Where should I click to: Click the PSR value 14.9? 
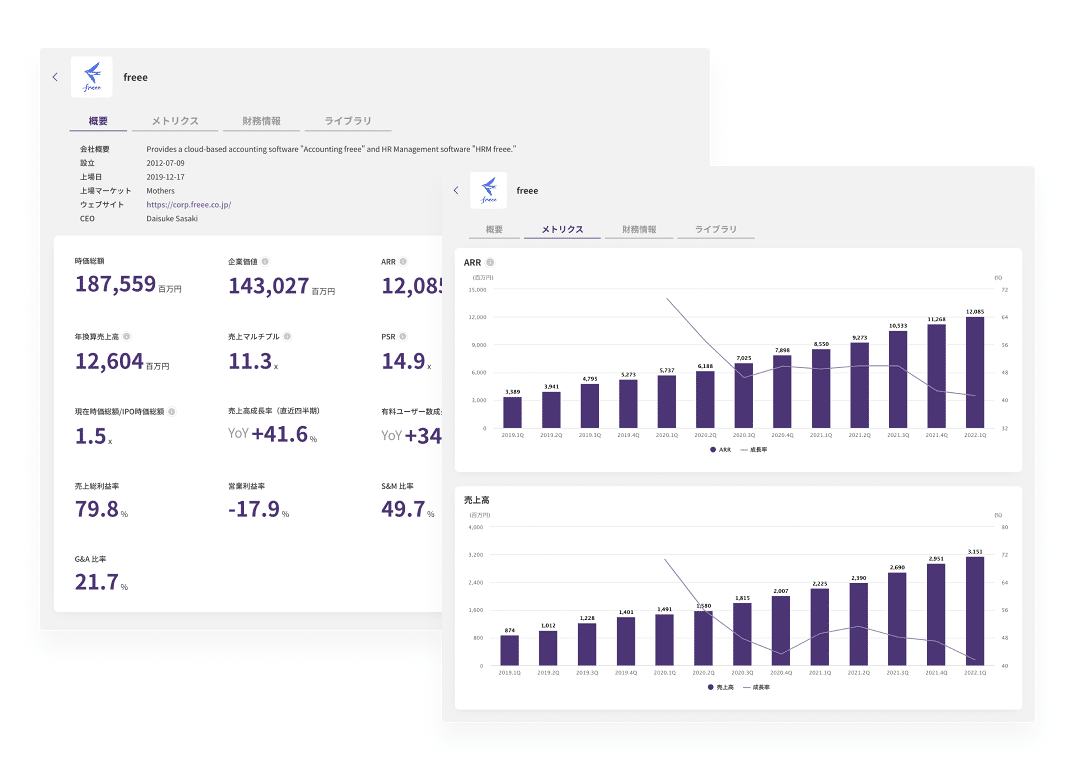point(403,361)
